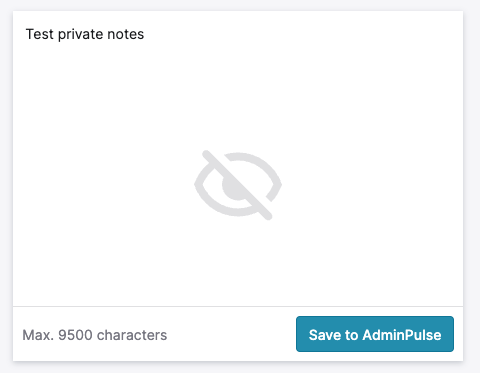
Task: Click the diagonal slash of the eye icon
Action: (x=238, y=185)
